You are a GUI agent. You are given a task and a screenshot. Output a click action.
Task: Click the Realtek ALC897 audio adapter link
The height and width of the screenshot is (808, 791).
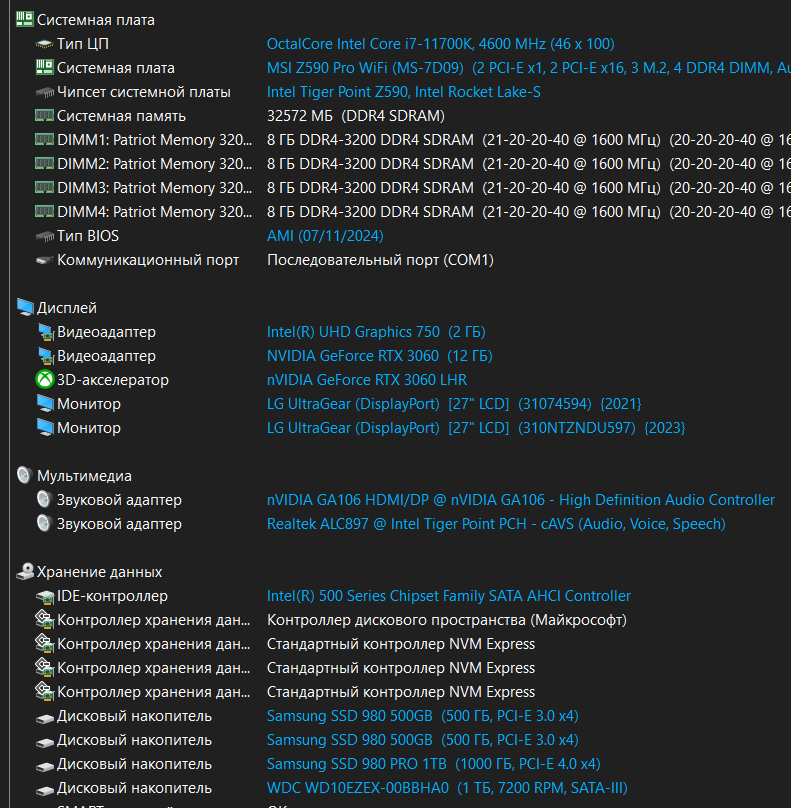(496, 524)
